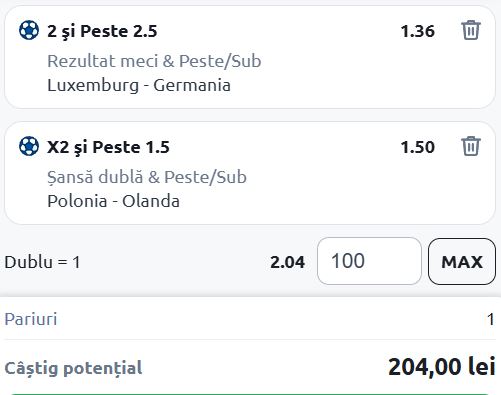The height and width of the screenshot is (395, 501).
Task: Open the Luxemburg - Germania match
Action: (x=139, y=85)
